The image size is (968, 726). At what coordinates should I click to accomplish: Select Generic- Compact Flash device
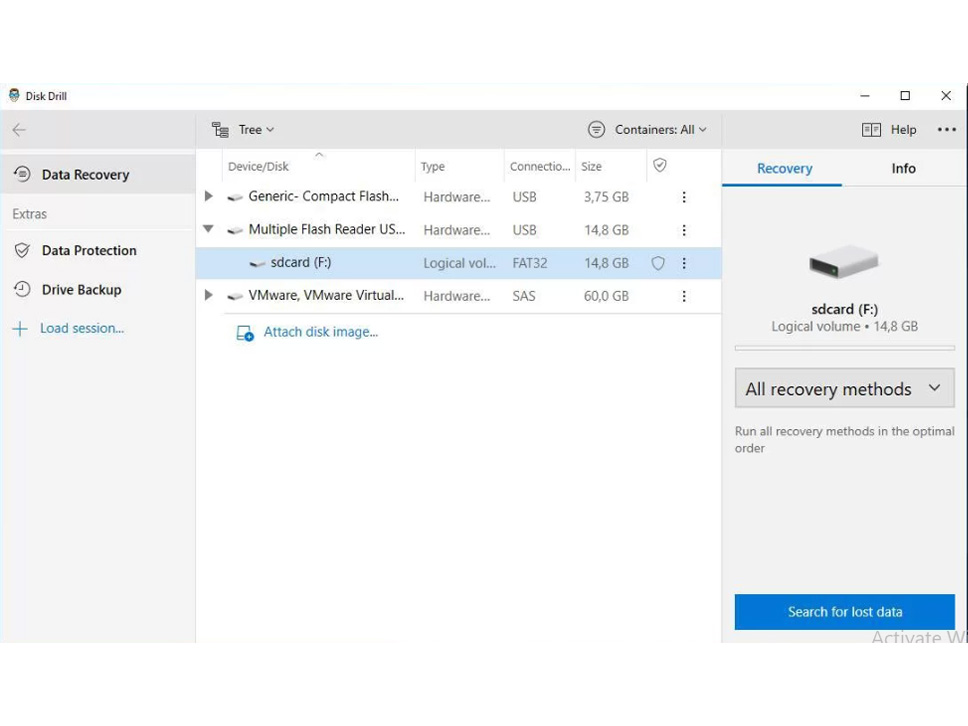click(458, 196)
